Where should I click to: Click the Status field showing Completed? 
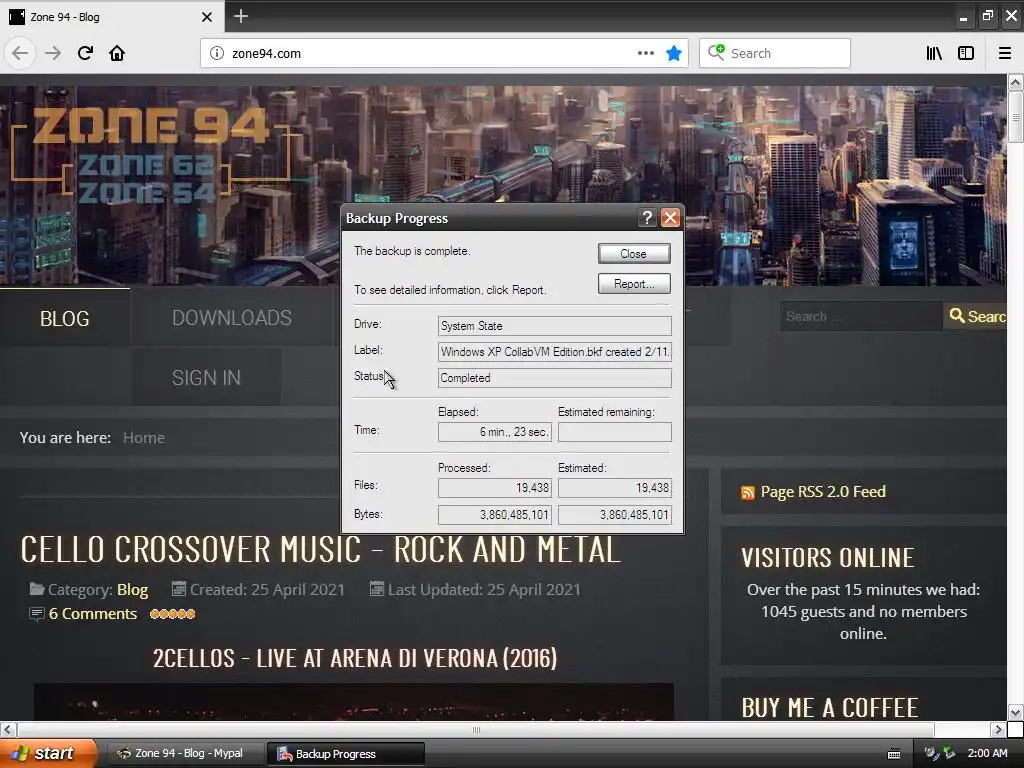point(554,377)
